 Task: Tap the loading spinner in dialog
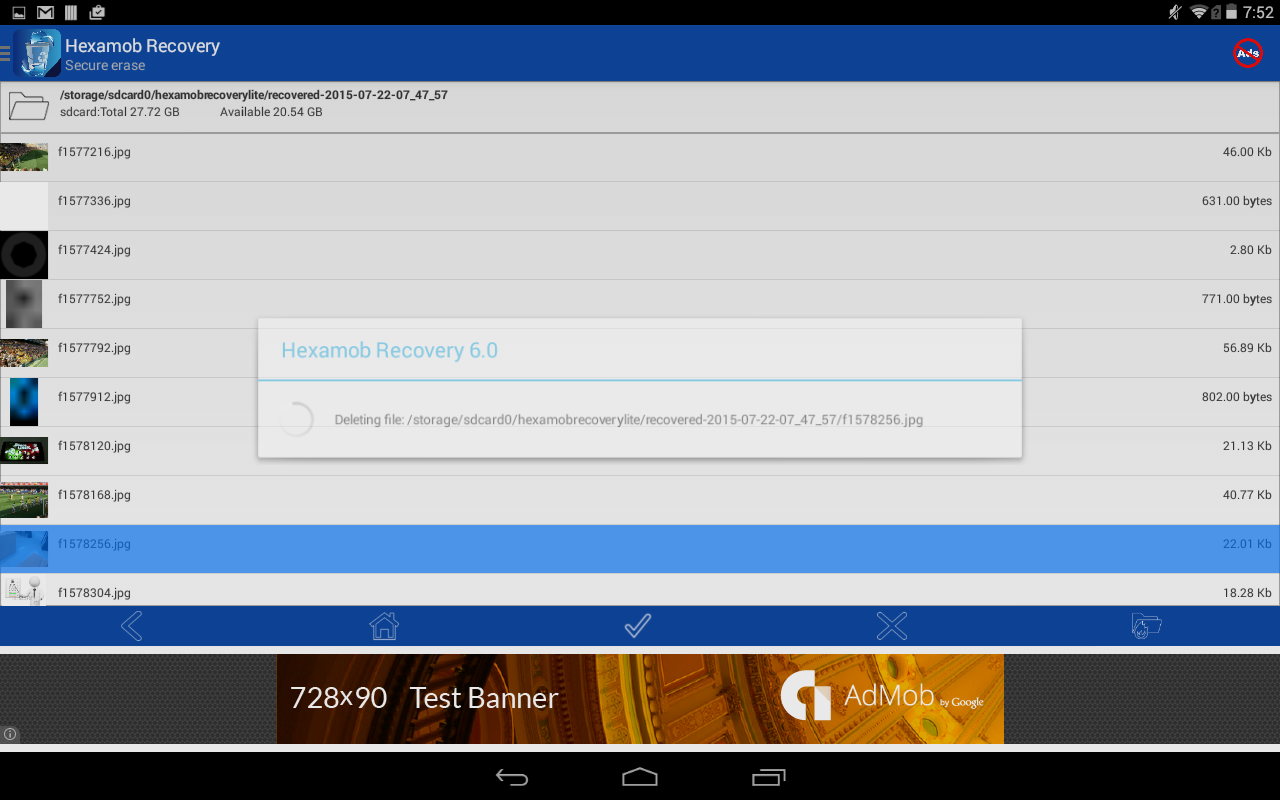coord(296,420)
